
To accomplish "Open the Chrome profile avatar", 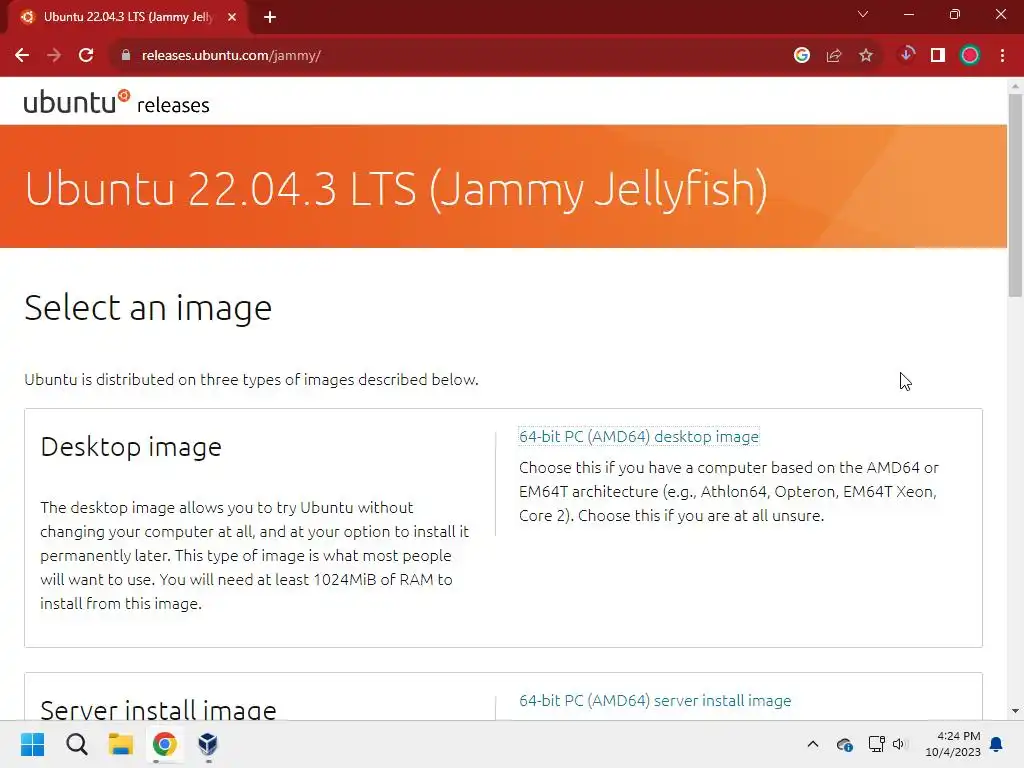I will point(970,56).
